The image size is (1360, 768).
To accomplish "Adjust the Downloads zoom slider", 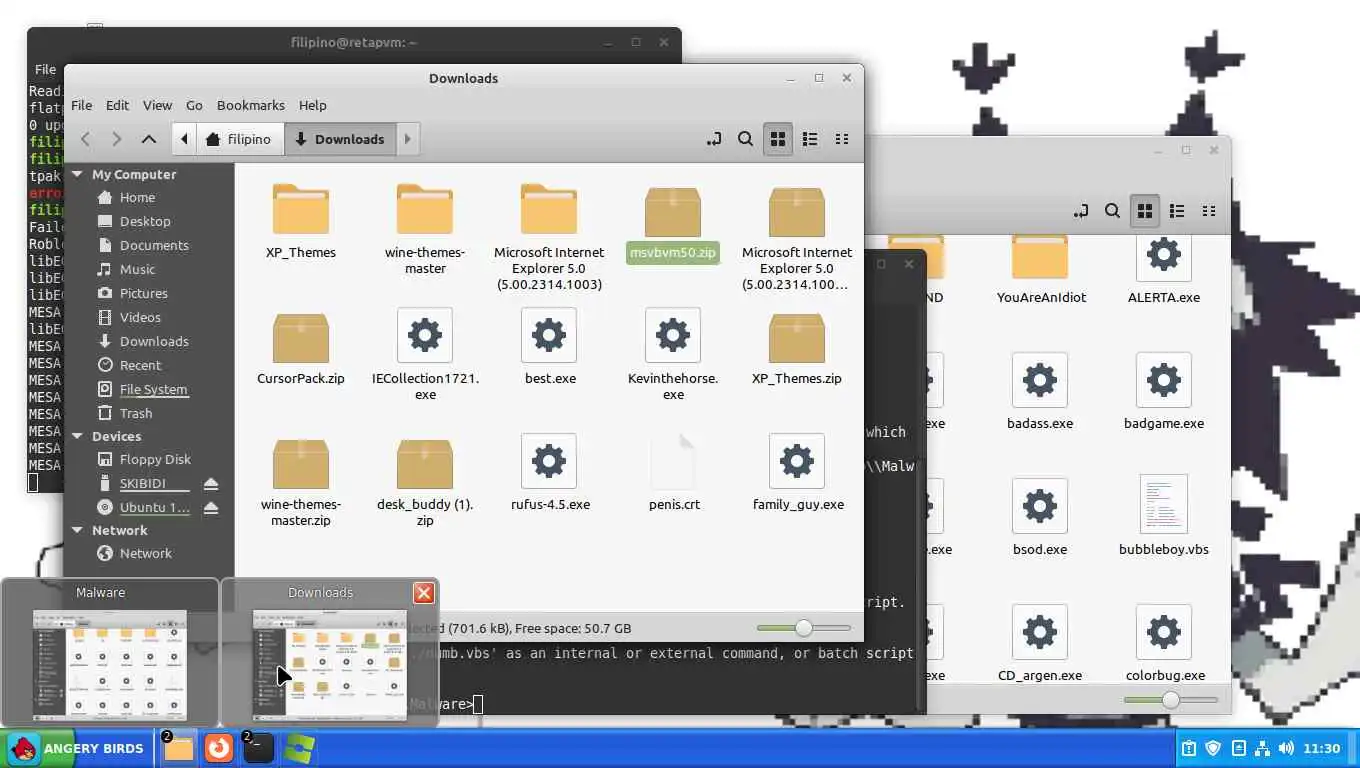I will [x=804, y=628].
